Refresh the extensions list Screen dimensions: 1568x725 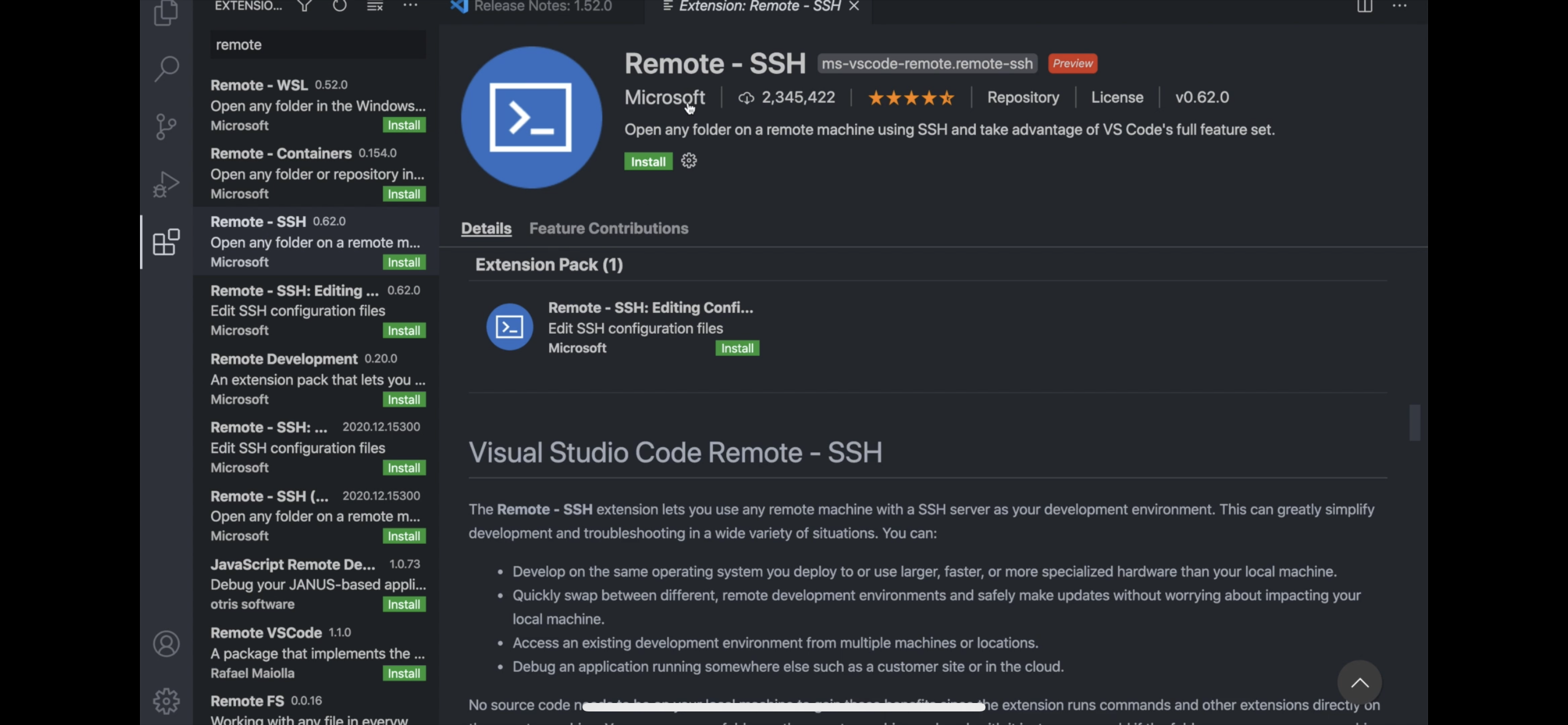click(340, 6)
